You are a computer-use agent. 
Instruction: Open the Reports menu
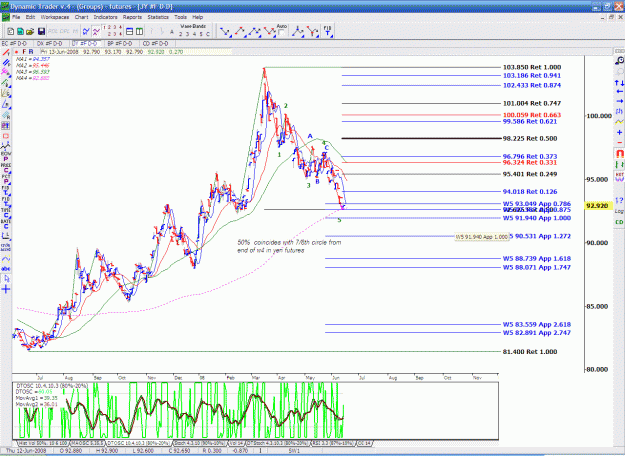click(132, 17)
